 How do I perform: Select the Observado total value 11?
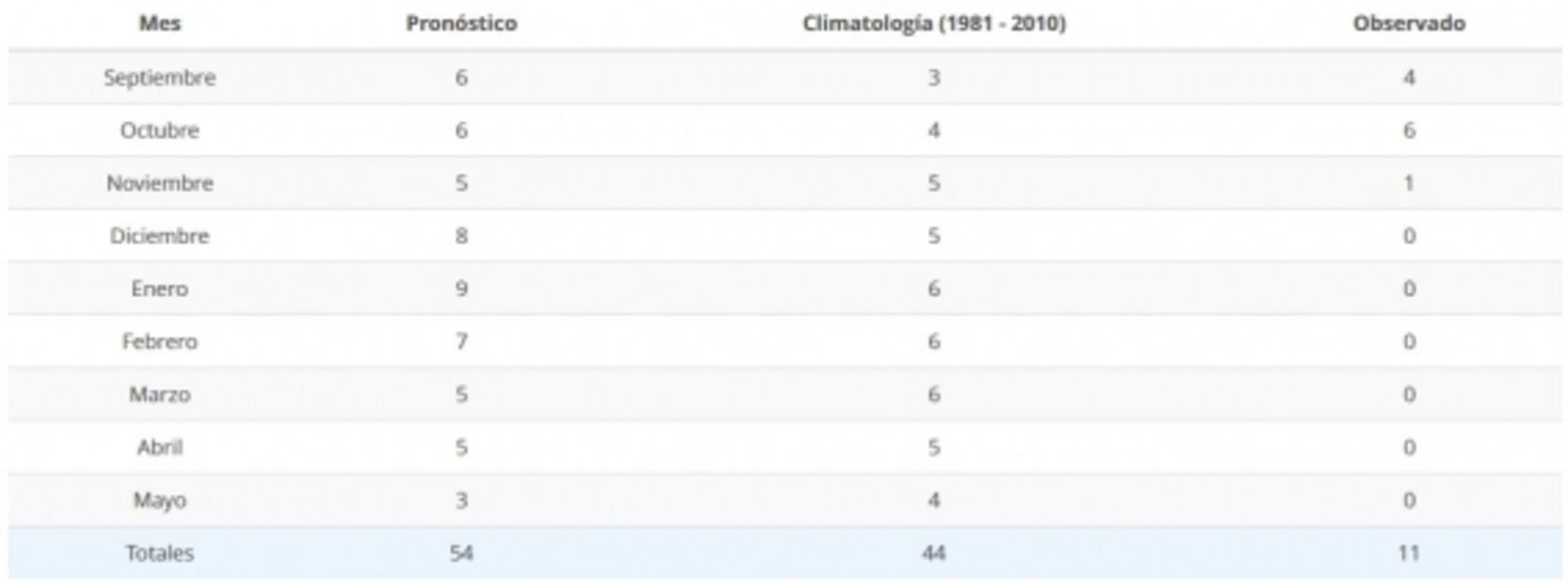(1408, 553)
